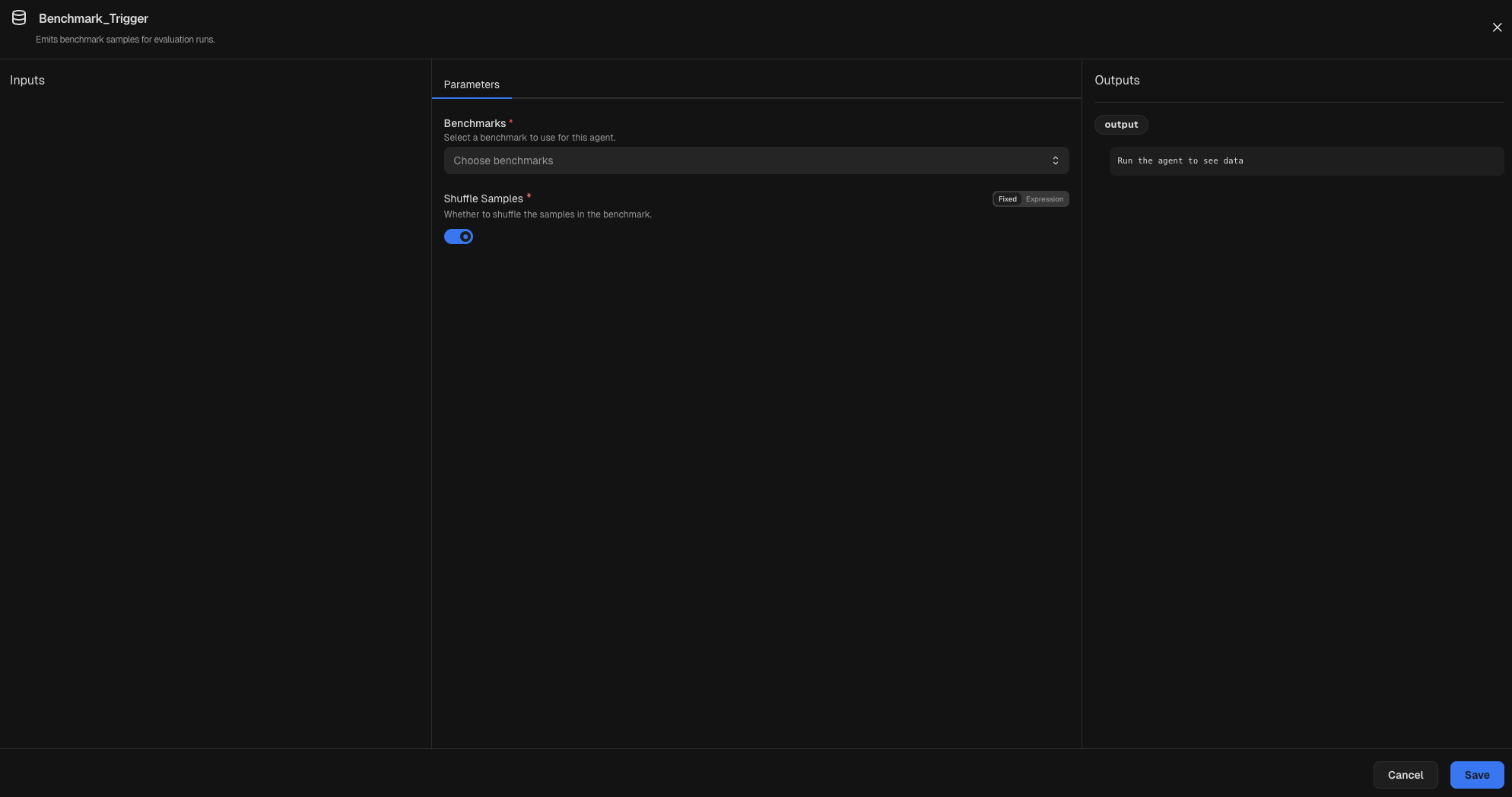Save the Benchmark_Trigger configuration

coord(1476,774)
